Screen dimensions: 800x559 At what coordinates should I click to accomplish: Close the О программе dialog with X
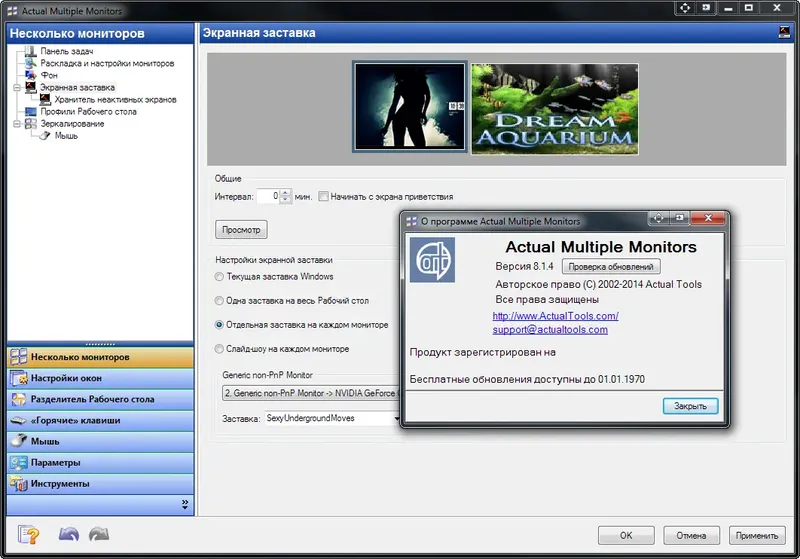(708, 218)
